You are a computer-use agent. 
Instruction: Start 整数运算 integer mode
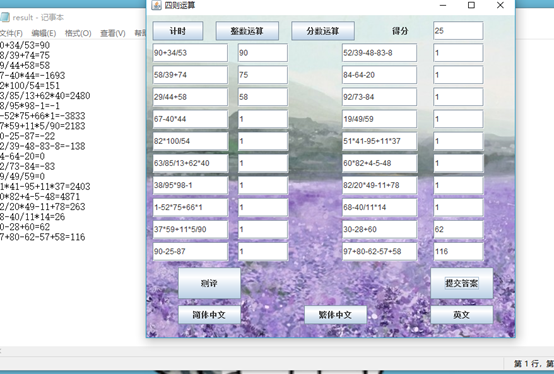coord(247,31)
